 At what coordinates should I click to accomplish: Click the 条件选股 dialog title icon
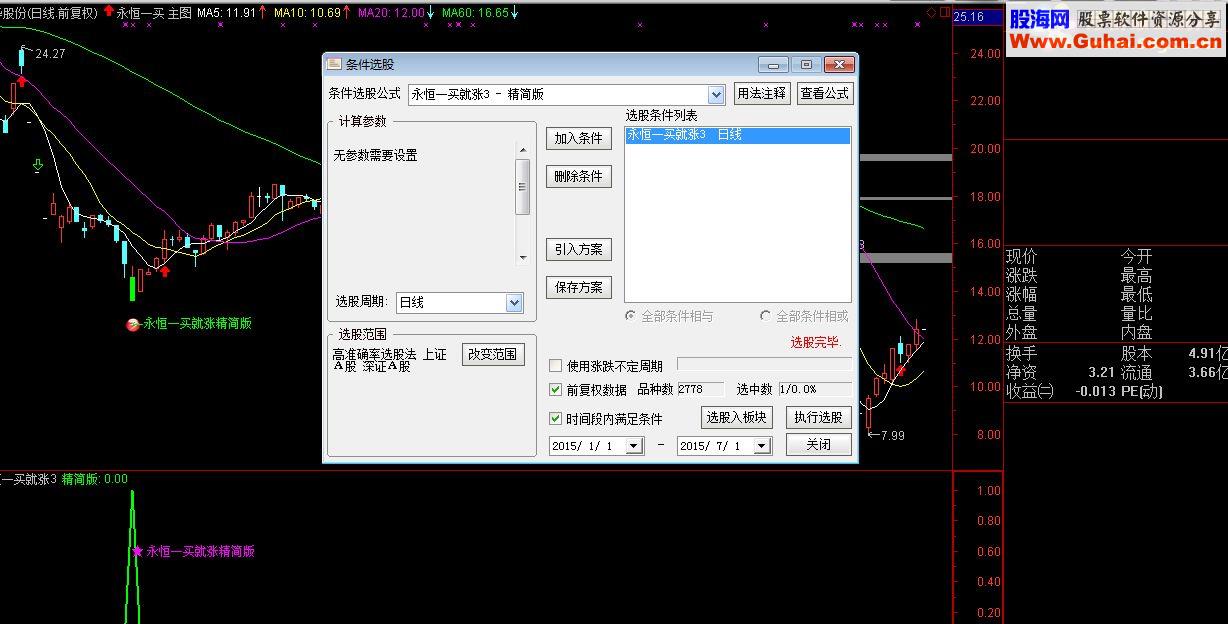tap(334, 64)
